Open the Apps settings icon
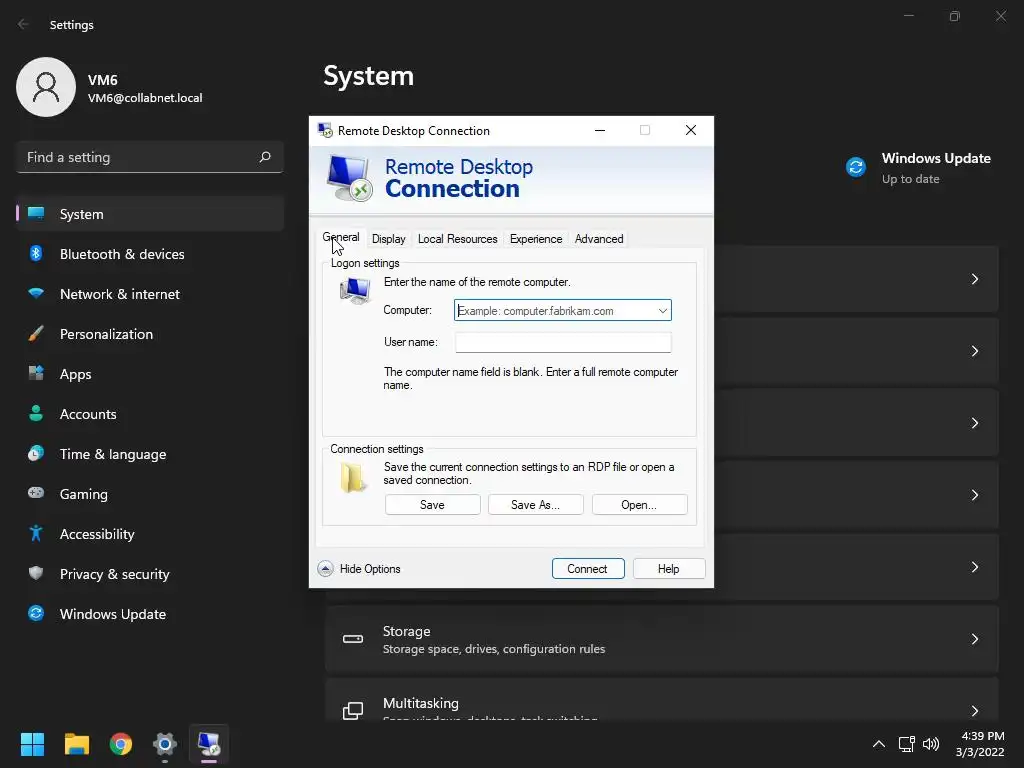The image size is (1024, 768). (x=36, y=374)
